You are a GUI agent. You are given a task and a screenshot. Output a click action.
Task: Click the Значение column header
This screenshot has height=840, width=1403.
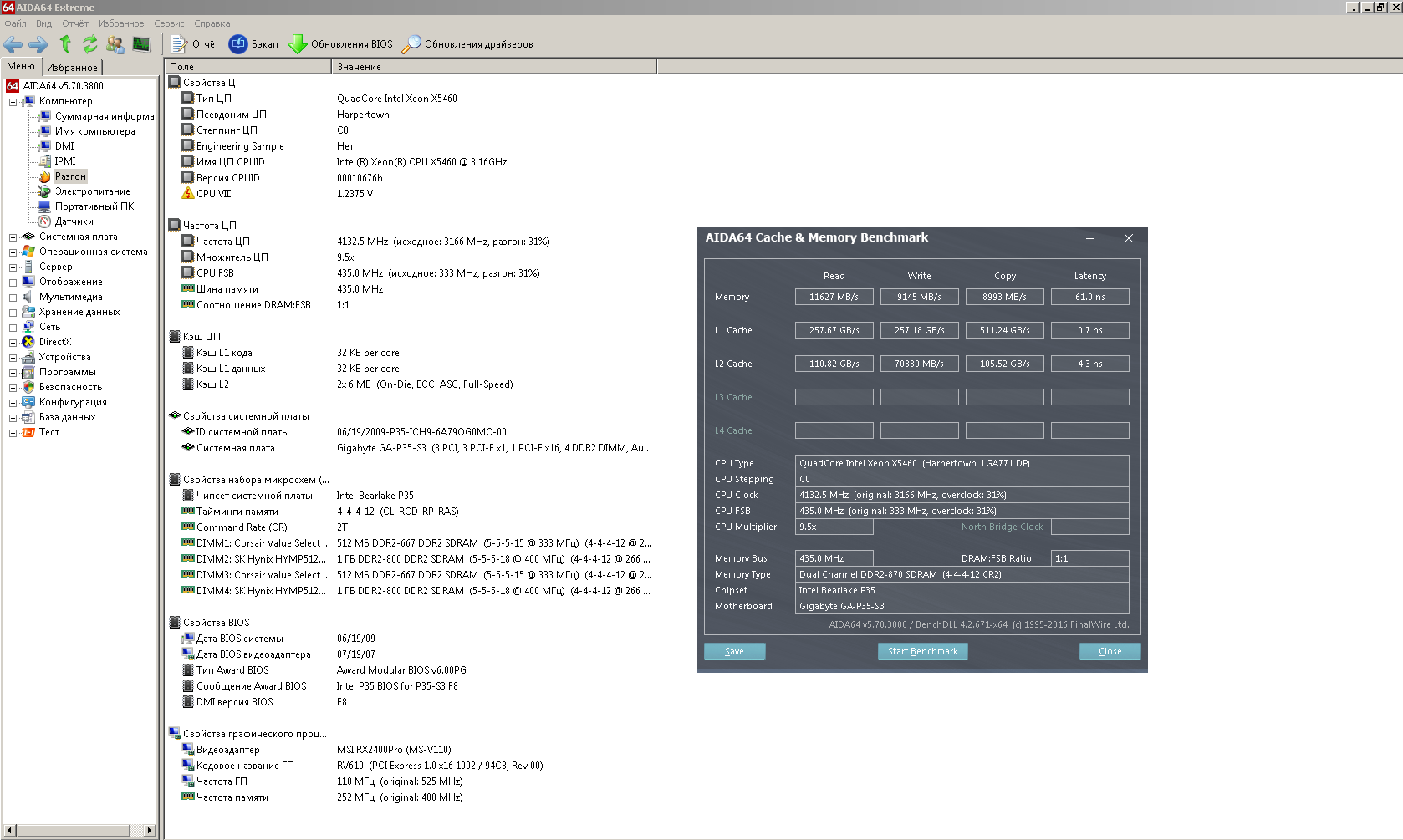pyautogui.click(x=494, y=67)
